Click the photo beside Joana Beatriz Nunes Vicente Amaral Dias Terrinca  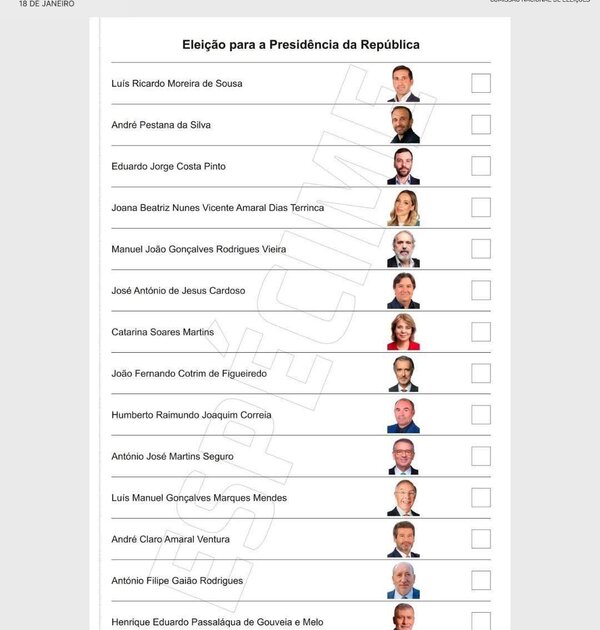(x=404, y=208)
